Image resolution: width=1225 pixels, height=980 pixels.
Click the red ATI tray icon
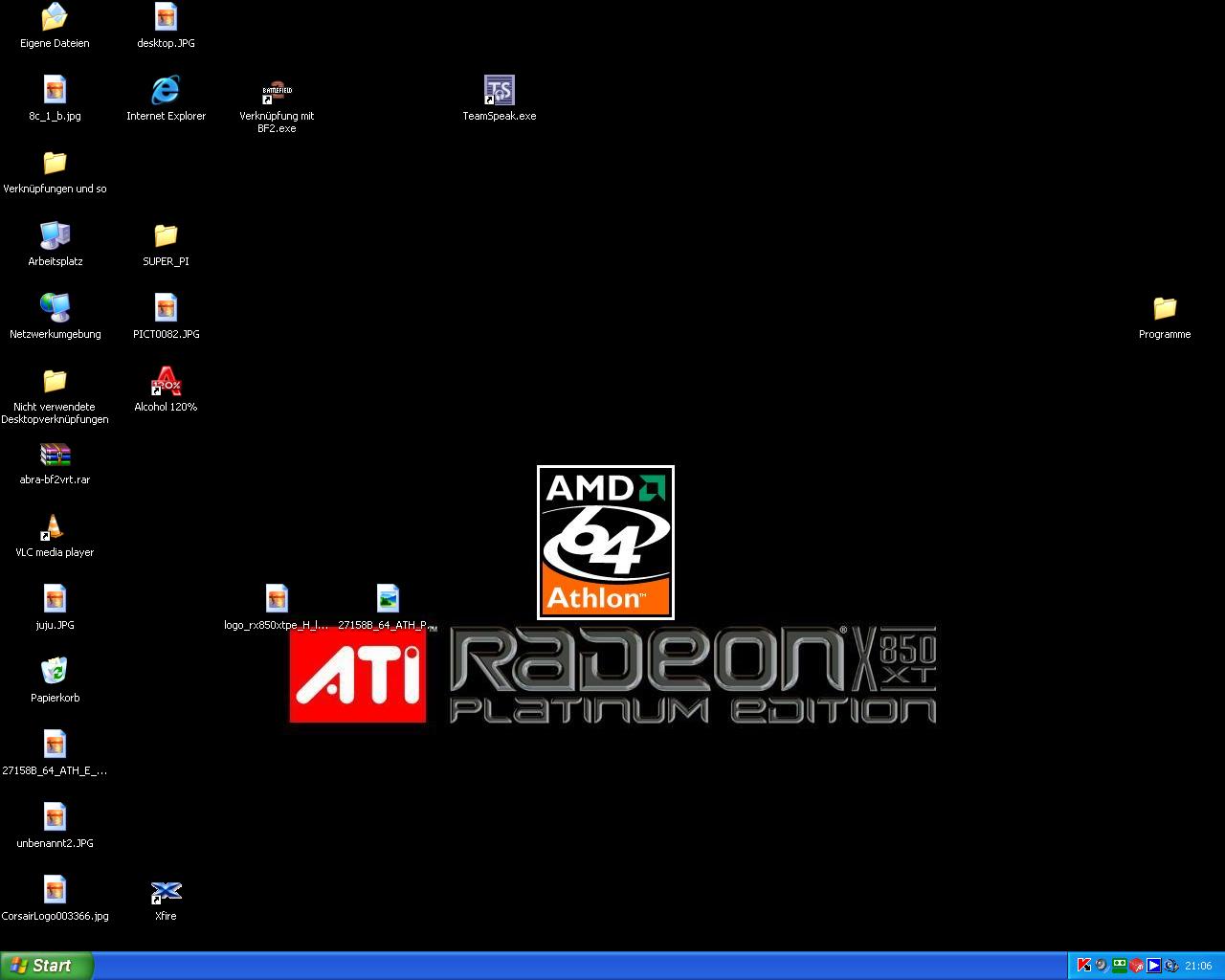tap(1136, 966)
